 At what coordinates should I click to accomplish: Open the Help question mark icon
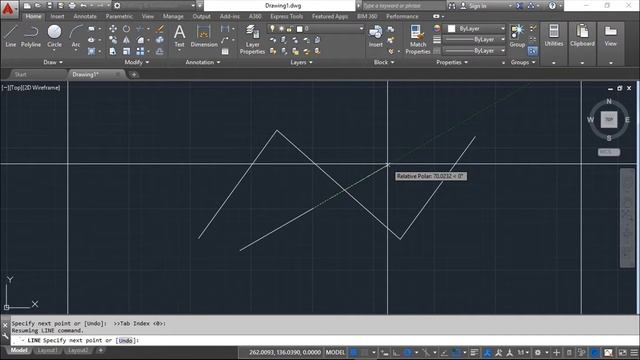pyautogui.click(x=552, y=6)
